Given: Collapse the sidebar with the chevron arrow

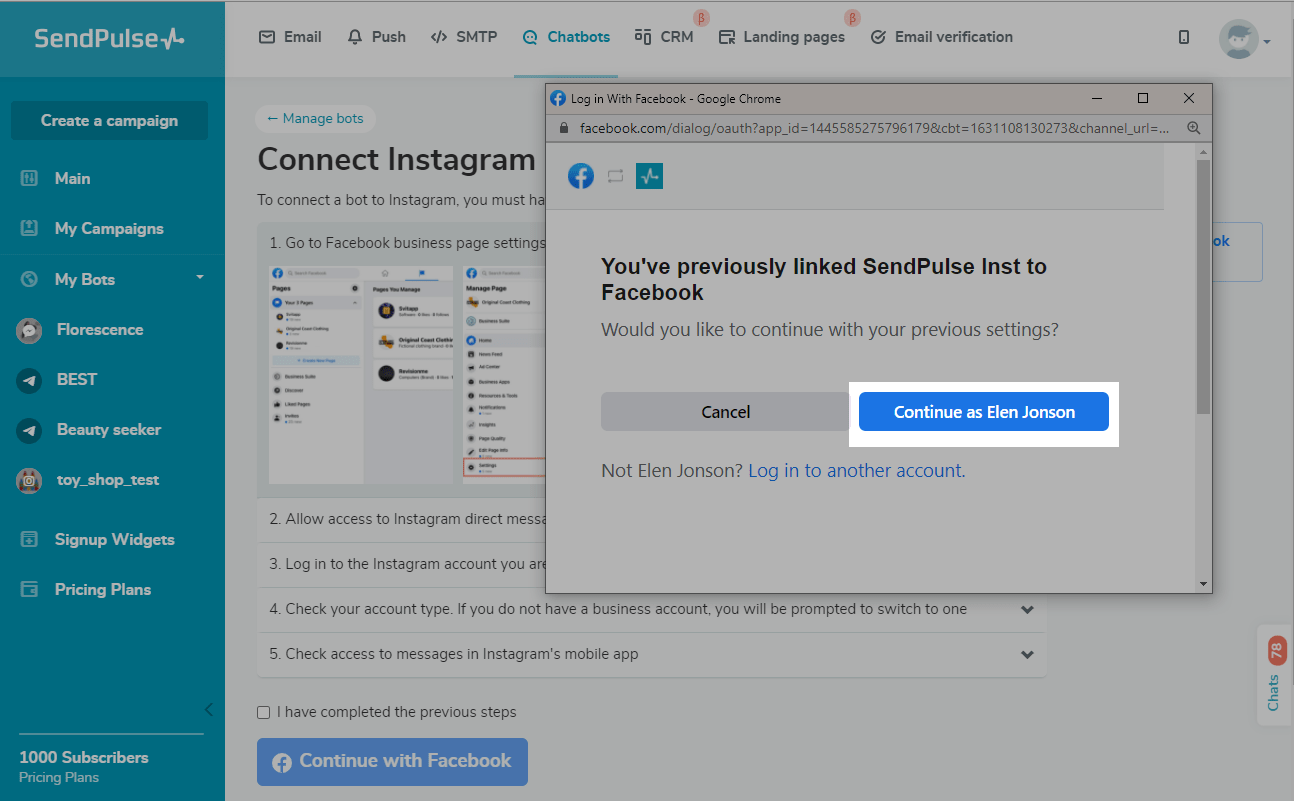Looking at the screenshot, I should (x=208, y=710).
